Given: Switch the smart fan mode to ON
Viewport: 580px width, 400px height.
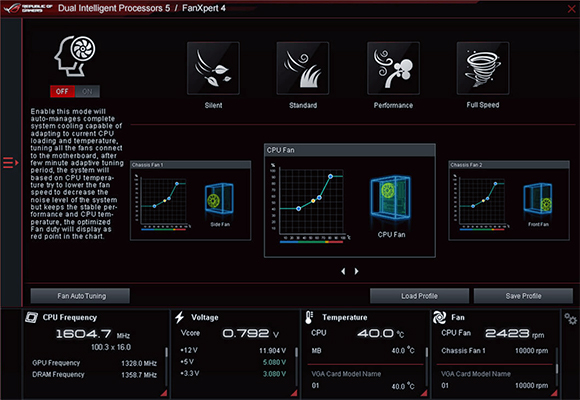Looking at the screenshot, I should (87, 91).
